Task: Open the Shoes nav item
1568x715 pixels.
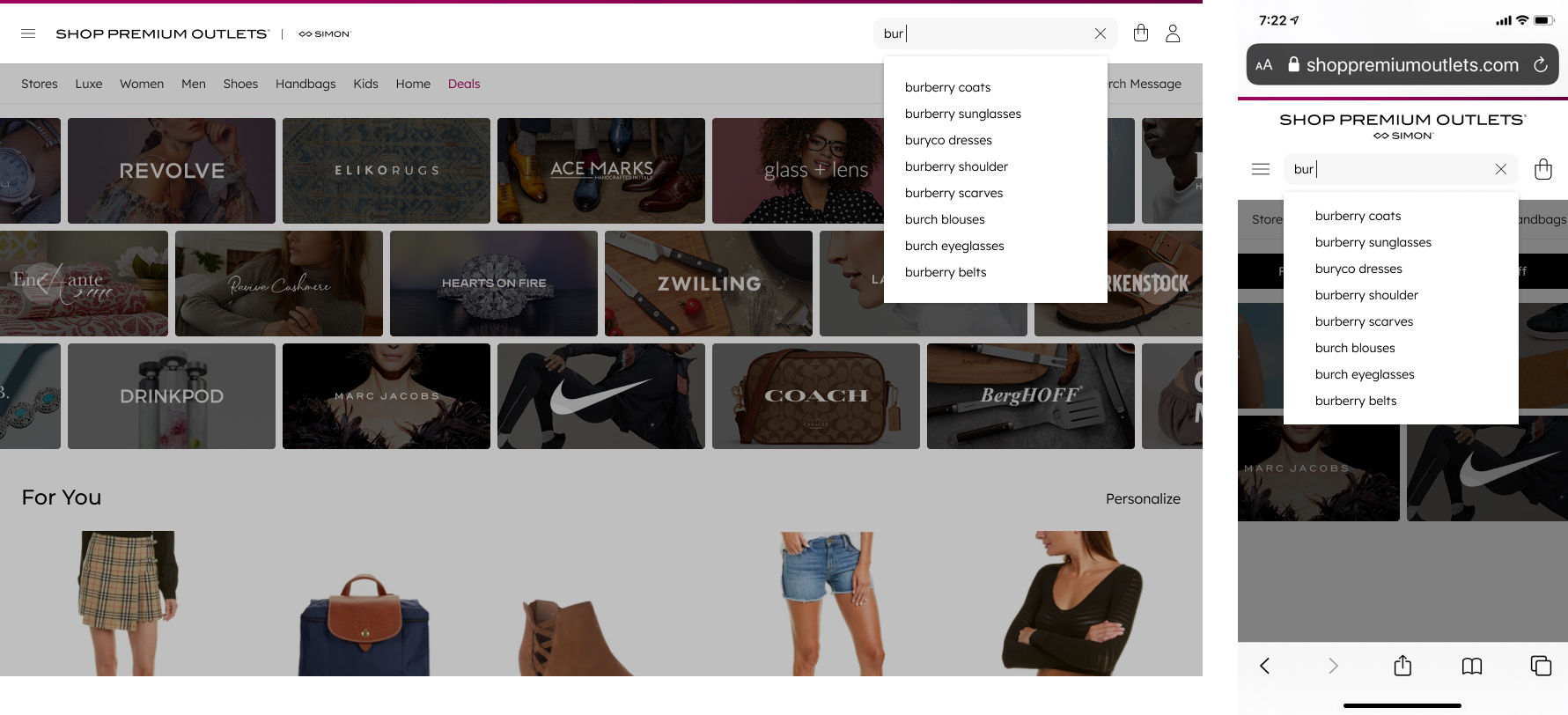Action: pyautogui.click(x=240, y=84)
